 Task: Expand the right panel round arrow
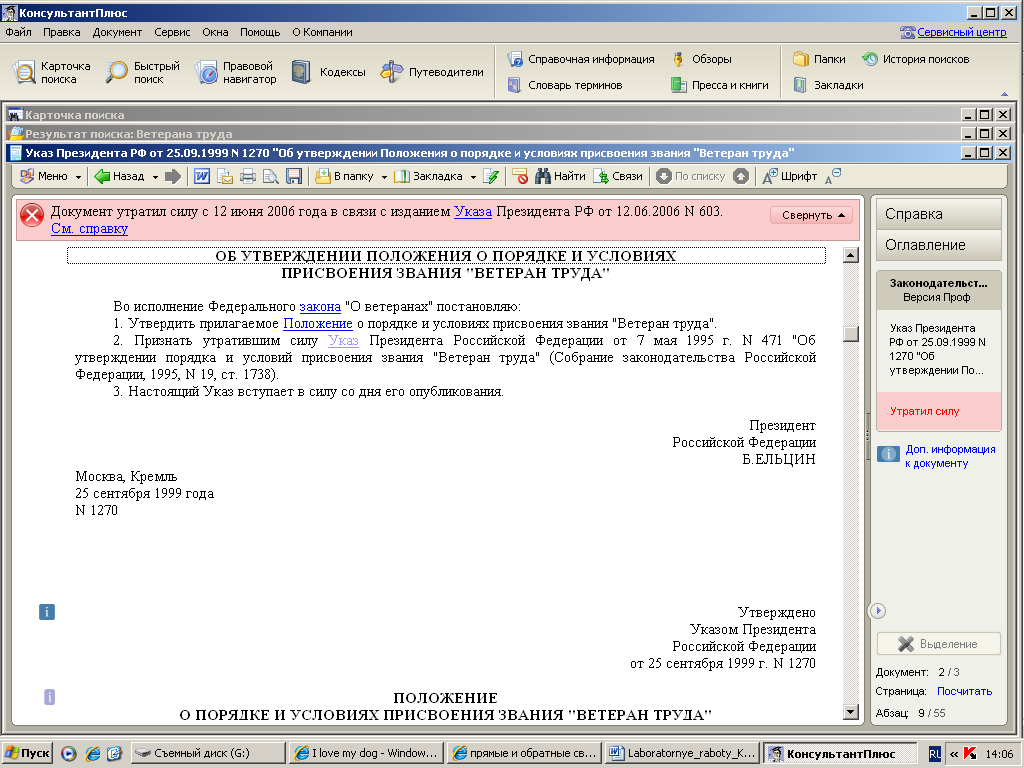878,611
